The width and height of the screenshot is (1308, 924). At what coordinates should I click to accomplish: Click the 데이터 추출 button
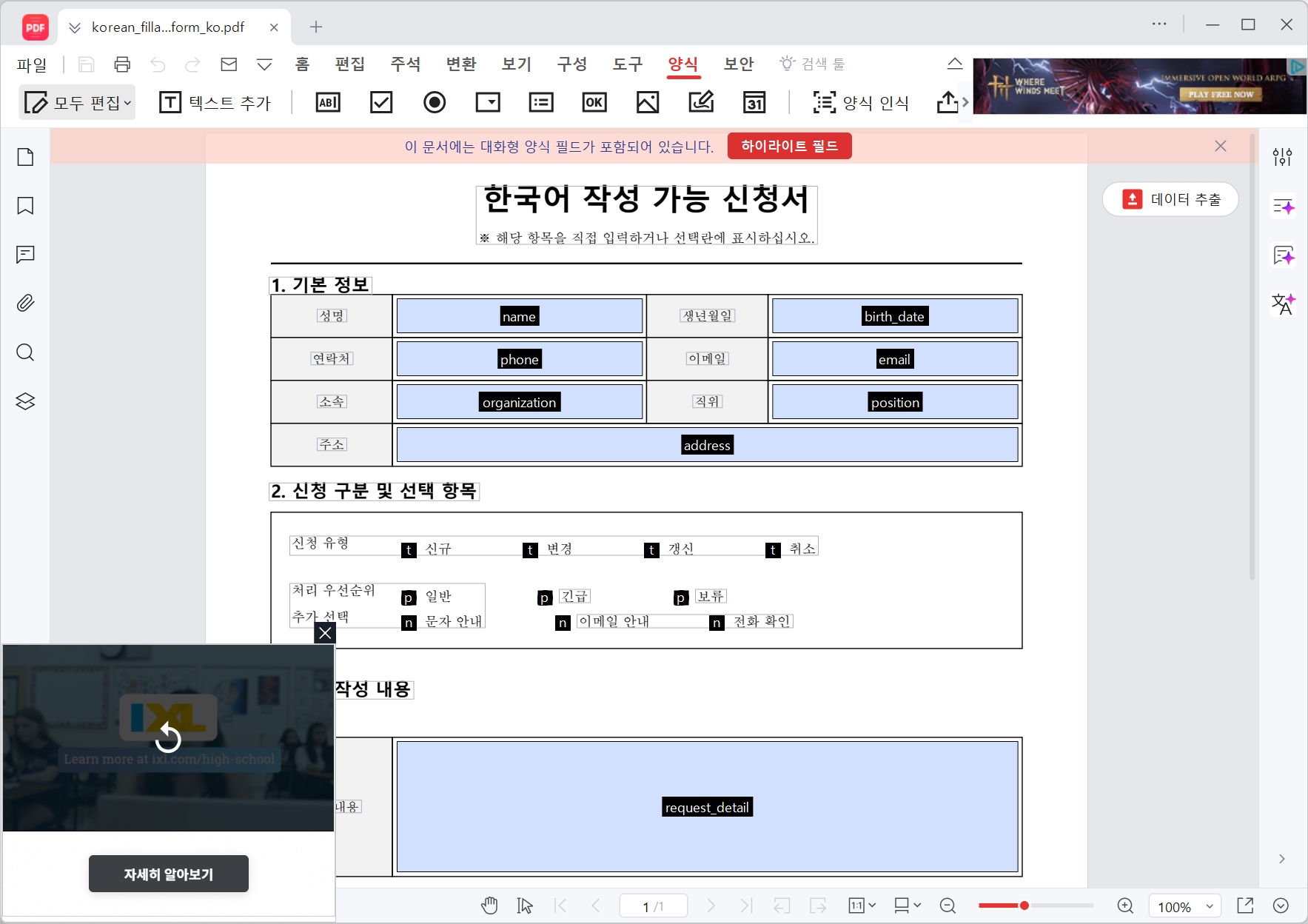(x=1170, y=199)
